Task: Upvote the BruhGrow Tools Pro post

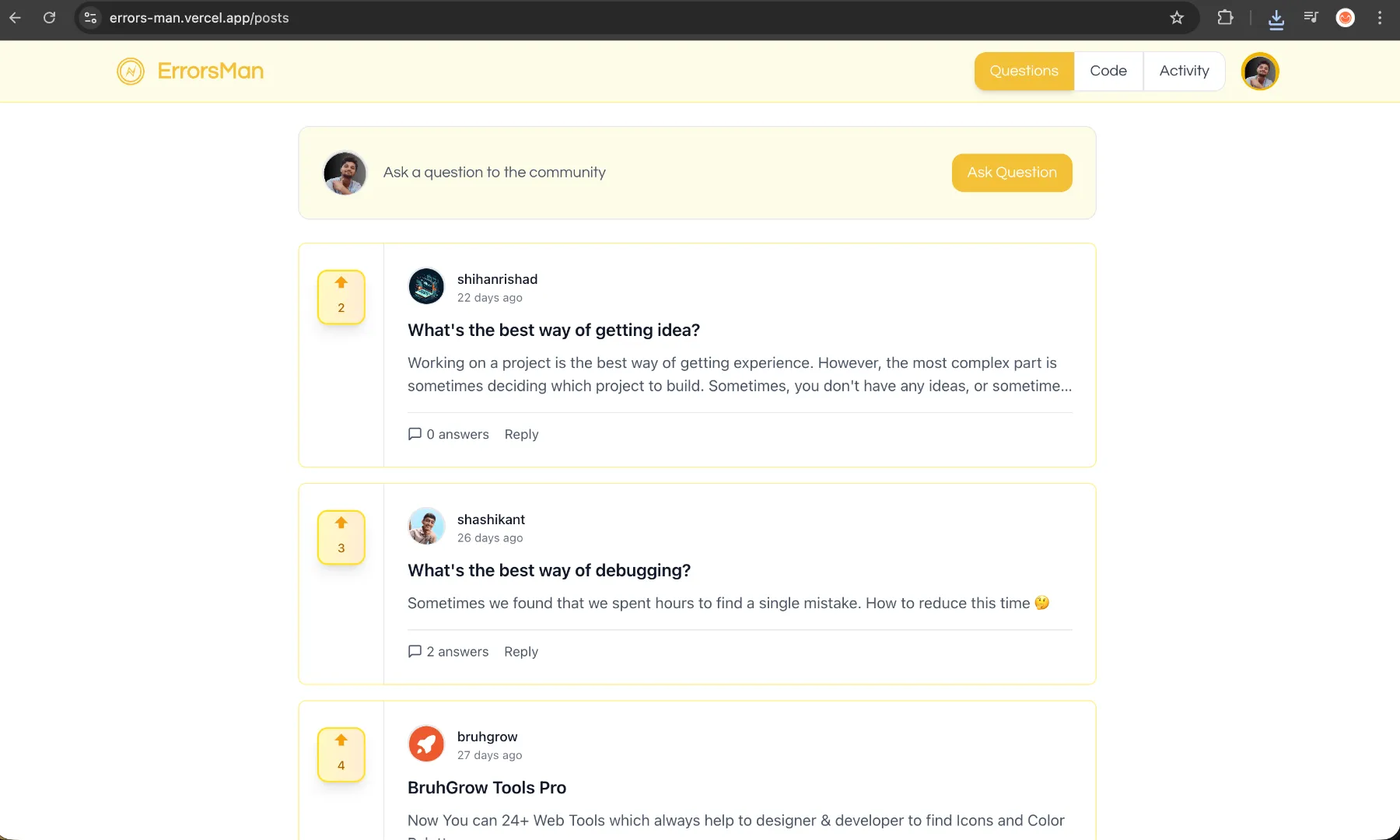Action: [341, 740]
